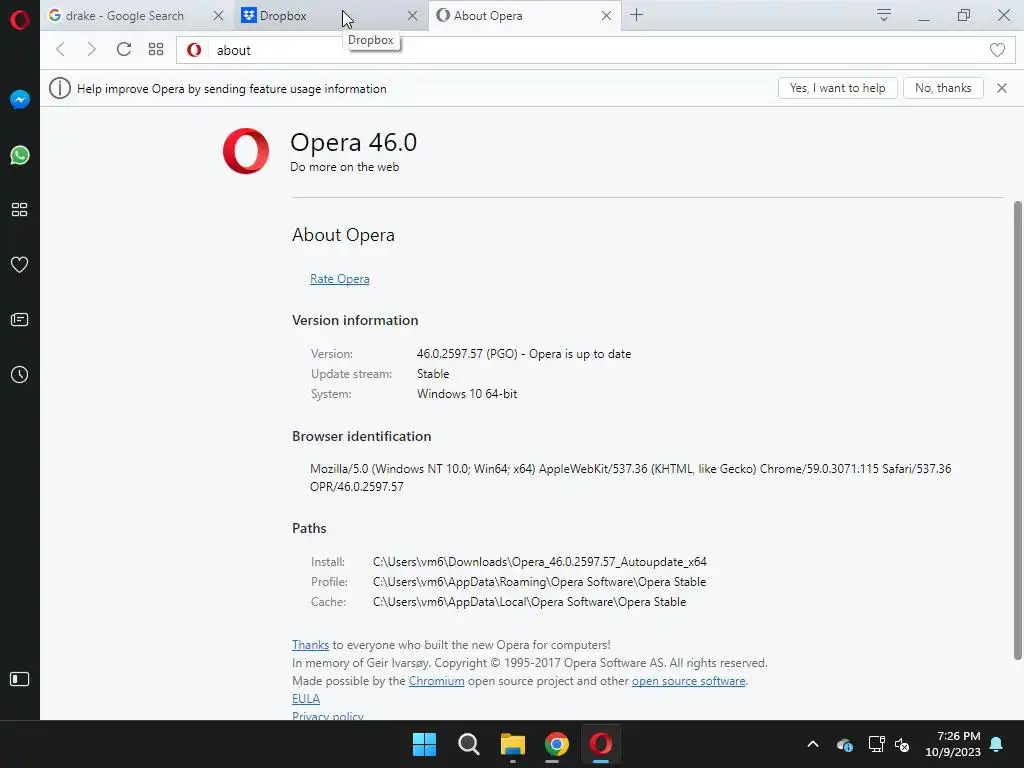Close the About Opera tab

click(606, 16)
